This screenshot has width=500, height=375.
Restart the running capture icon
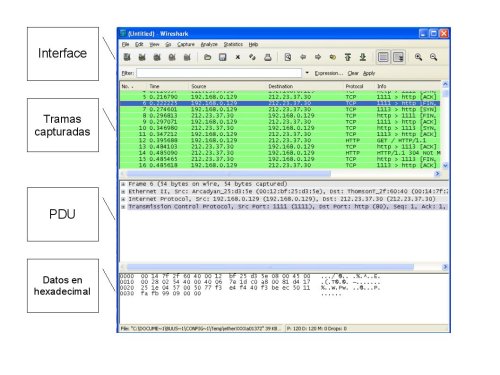pos(187,57)
